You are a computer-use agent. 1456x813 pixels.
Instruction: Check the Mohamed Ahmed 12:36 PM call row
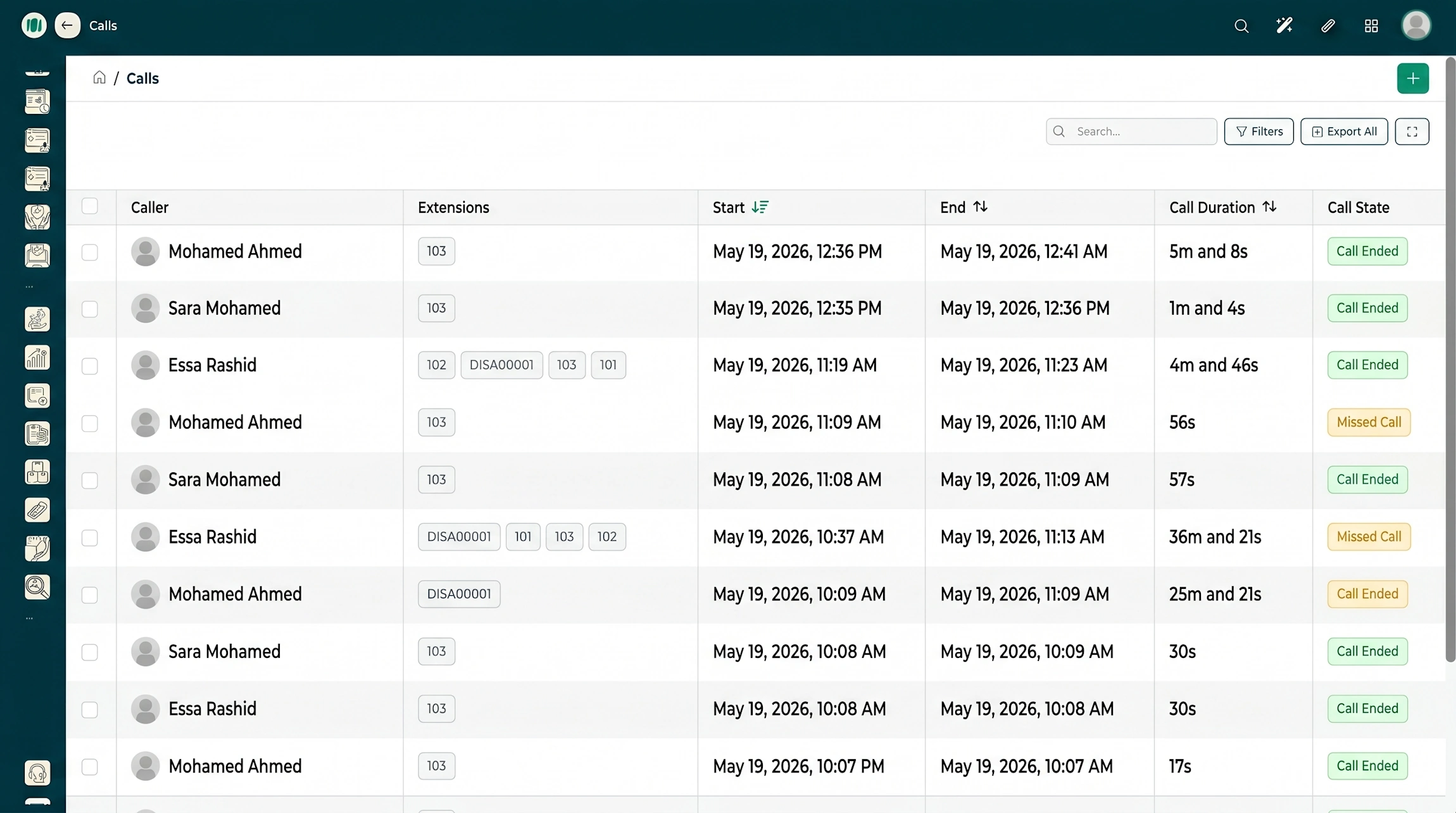90,252
